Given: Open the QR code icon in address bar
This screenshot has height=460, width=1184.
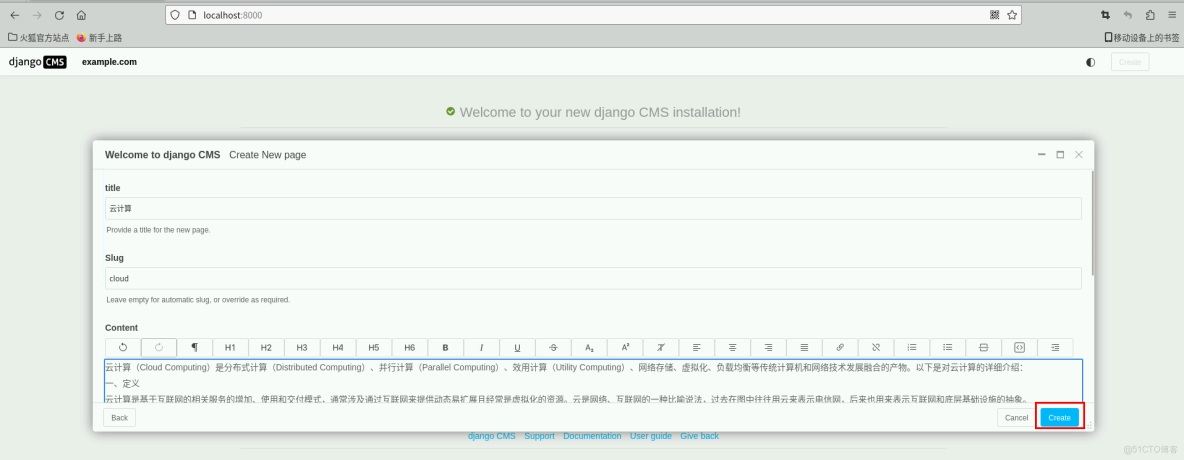Looking at the screenshot, I should tap(994, 15).
